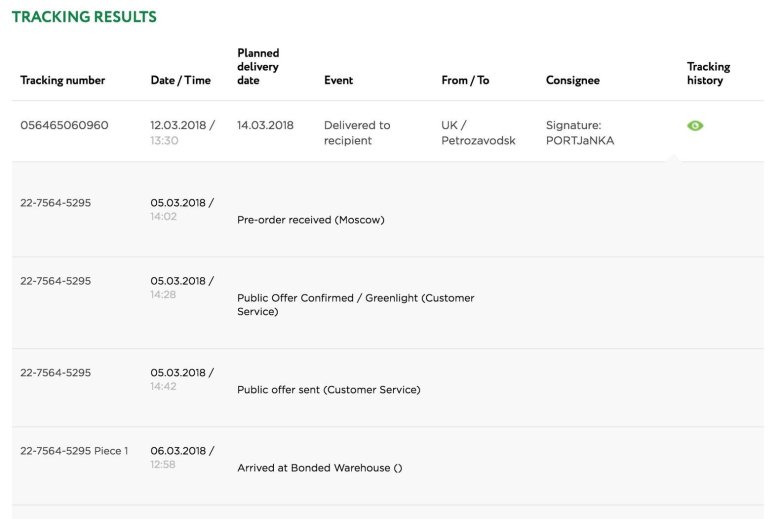Select the "From / To" column header
Screen dimensions: 780x519
[465, 80]
